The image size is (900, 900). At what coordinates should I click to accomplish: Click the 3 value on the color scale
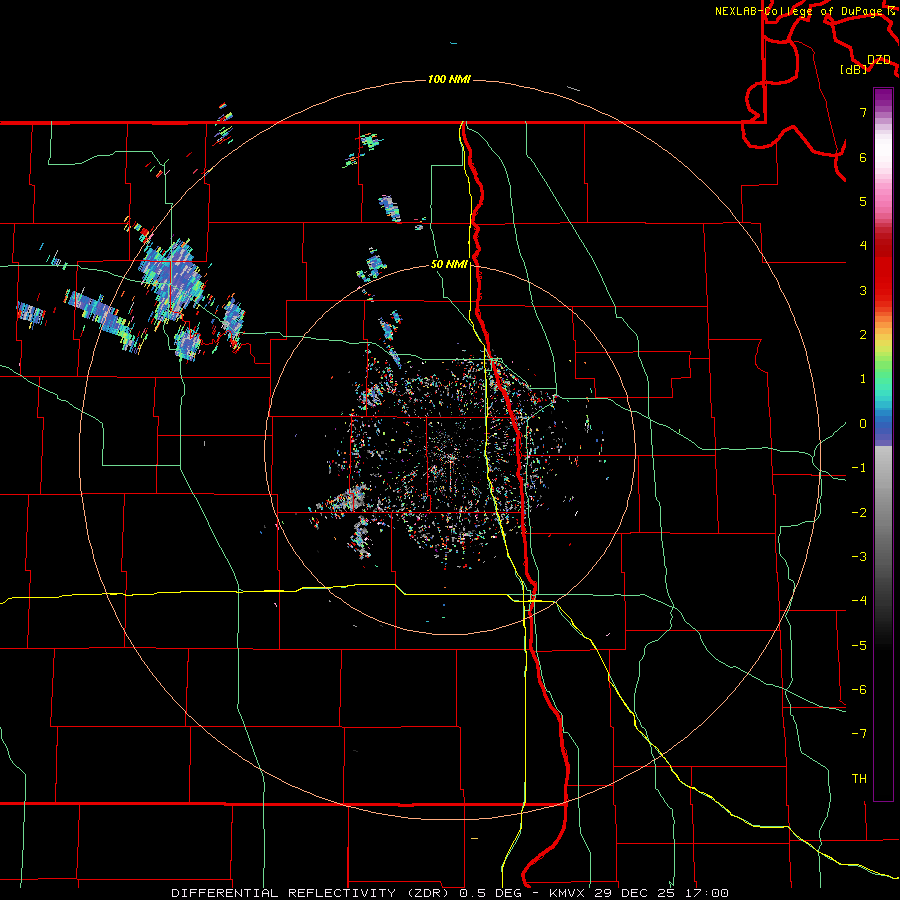pos(863,290)
